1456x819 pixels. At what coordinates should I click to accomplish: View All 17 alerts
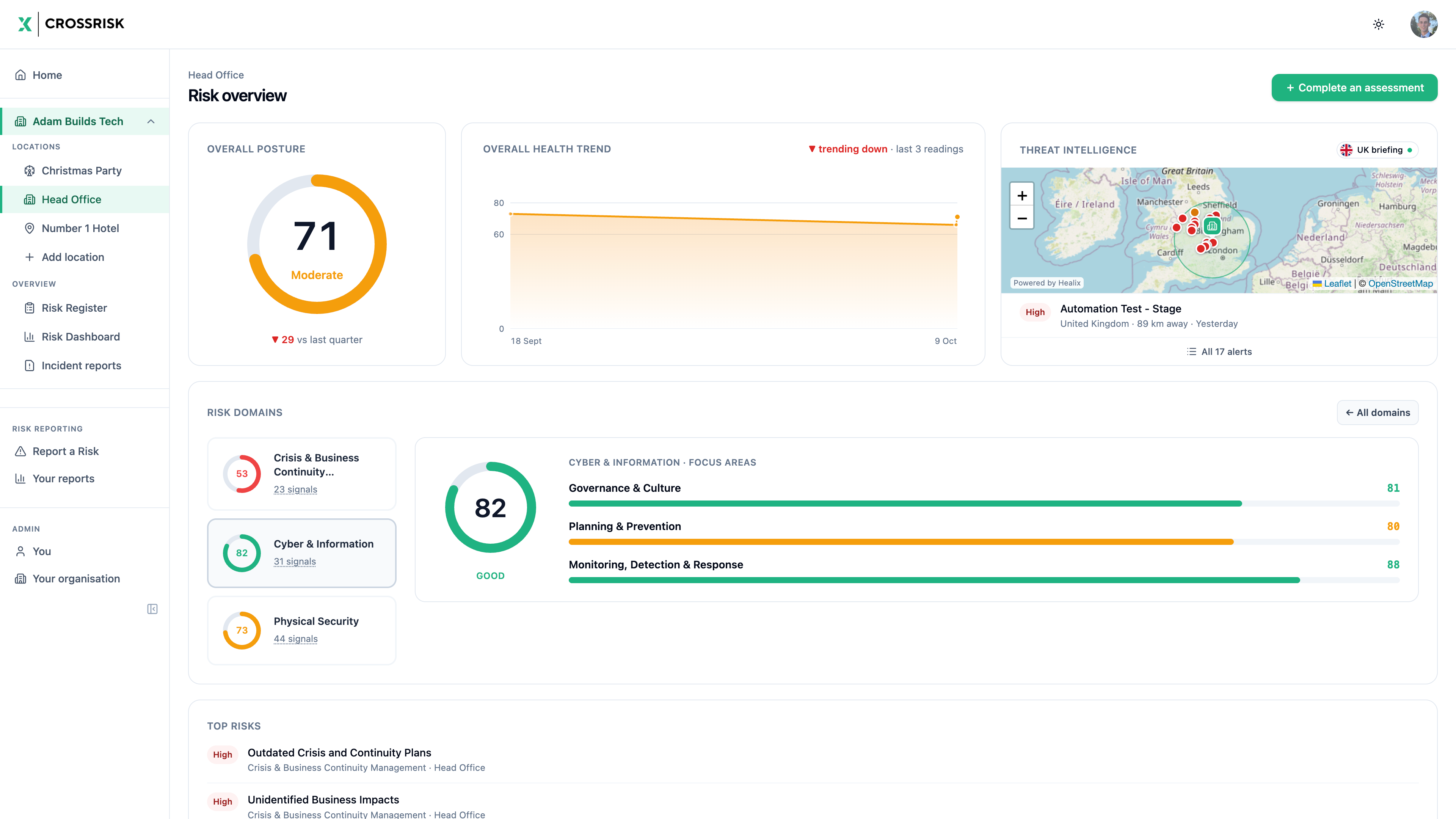coord(1219,351)
